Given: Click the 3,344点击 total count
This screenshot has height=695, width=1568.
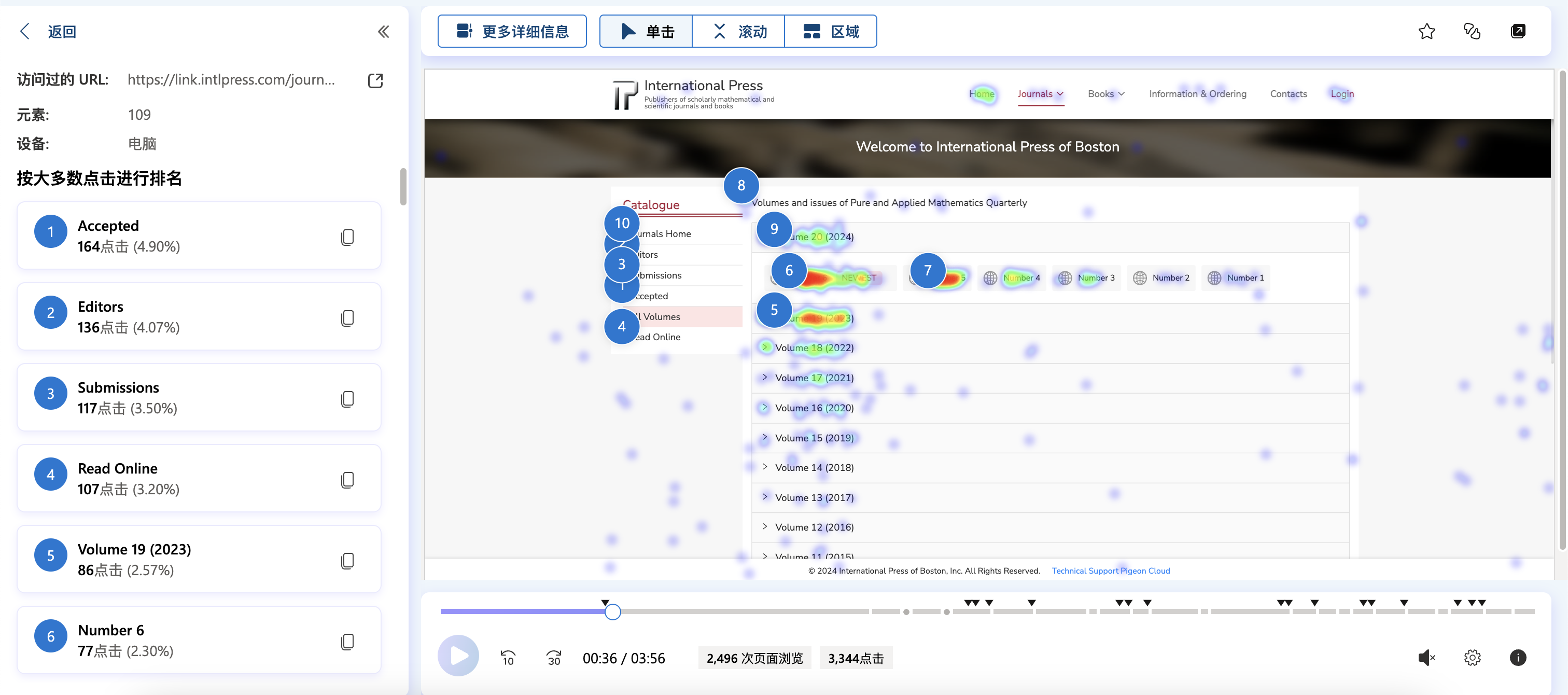Looking at the screenshot, I should [x=855, y=658].
